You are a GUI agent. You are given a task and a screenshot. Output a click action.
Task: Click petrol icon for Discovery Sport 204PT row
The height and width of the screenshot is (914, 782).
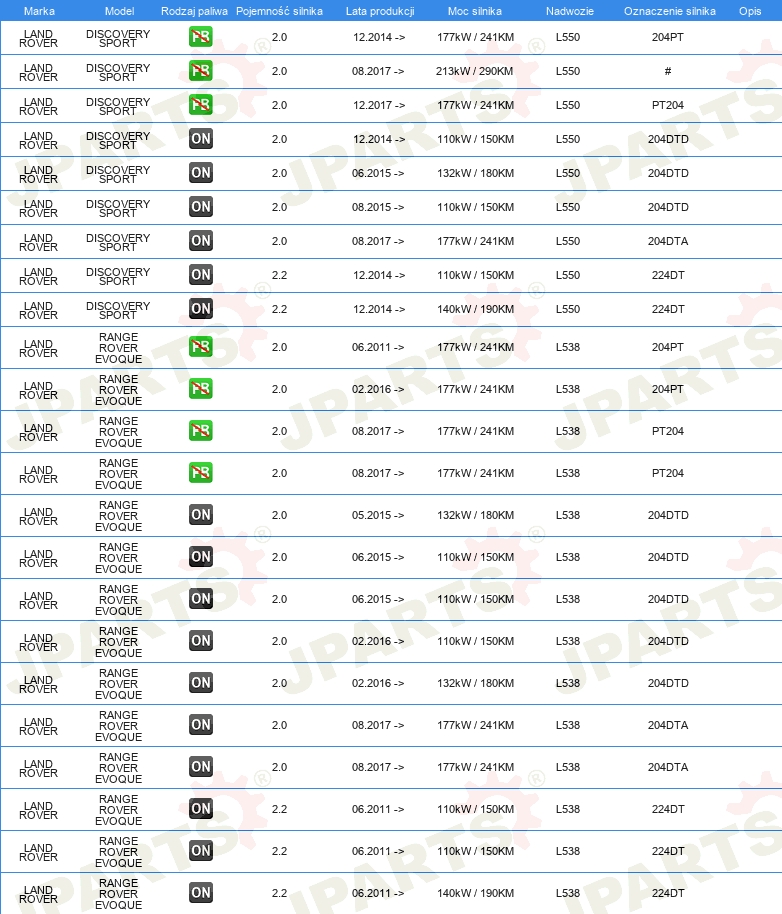[200, 37]
